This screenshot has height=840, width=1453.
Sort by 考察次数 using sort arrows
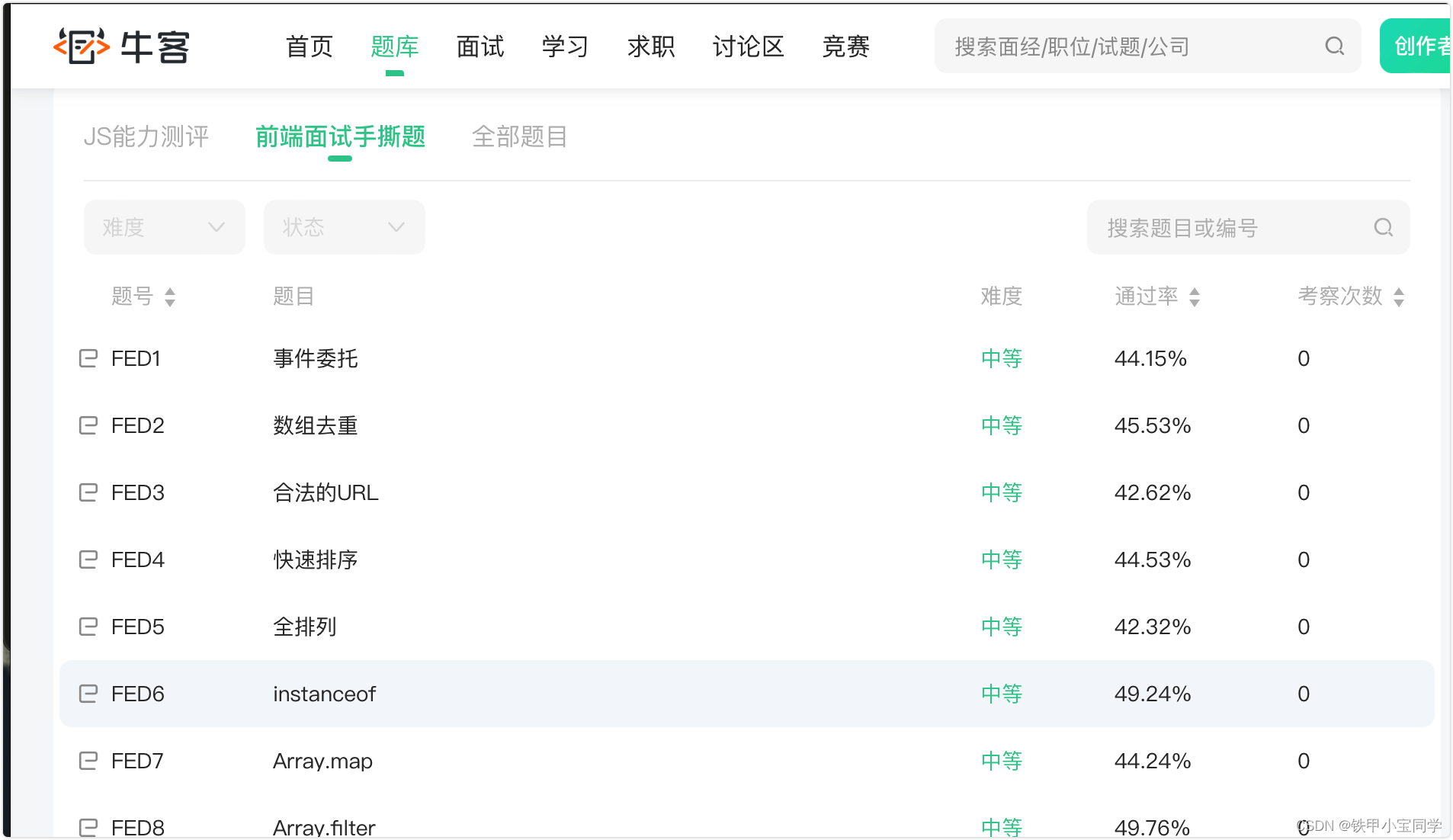[x=1399, y=297]
